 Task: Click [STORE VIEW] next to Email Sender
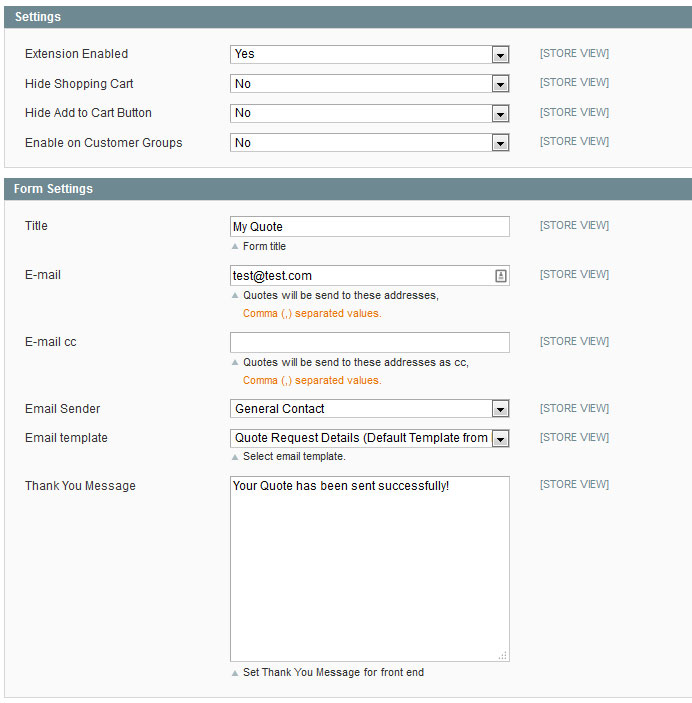(574, 408)
